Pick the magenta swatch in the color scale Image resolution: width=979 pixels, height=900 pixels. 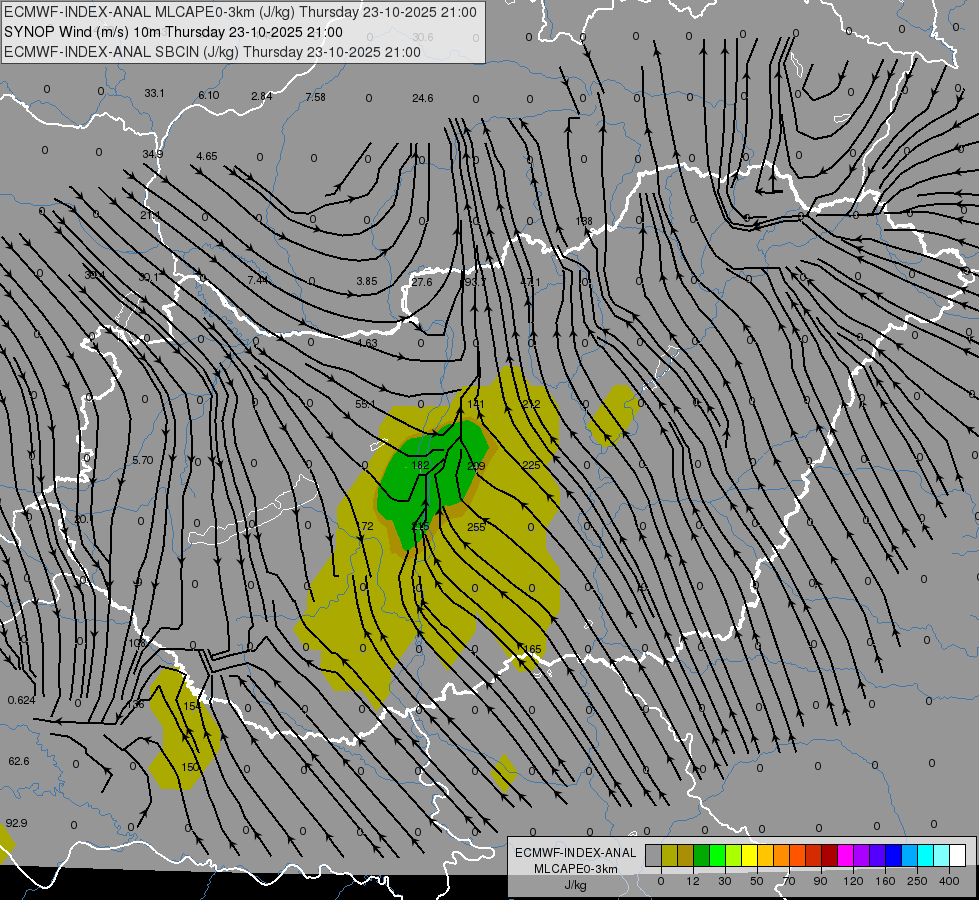coord(845,855)
